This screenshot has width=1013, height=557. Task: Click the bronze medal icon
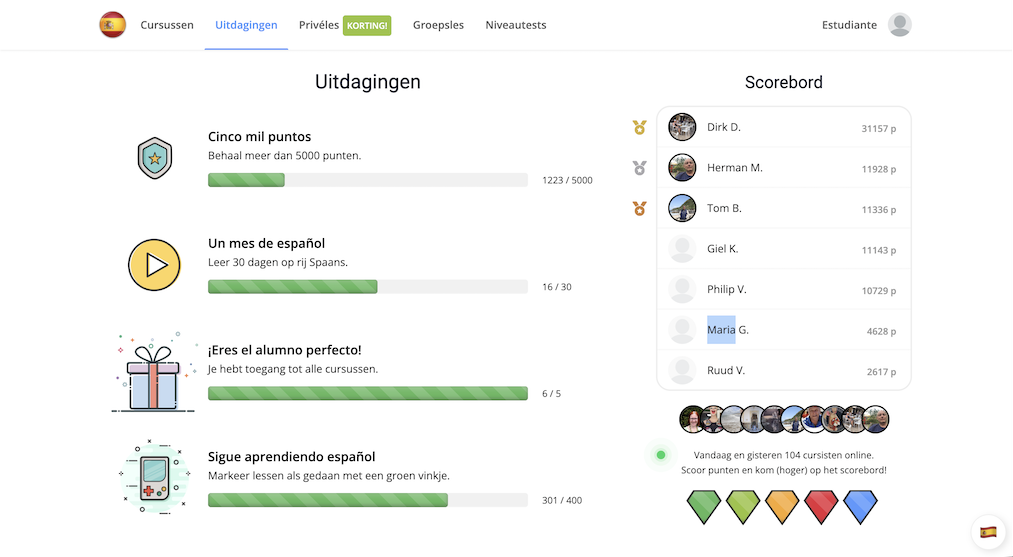tap(640, 209)
